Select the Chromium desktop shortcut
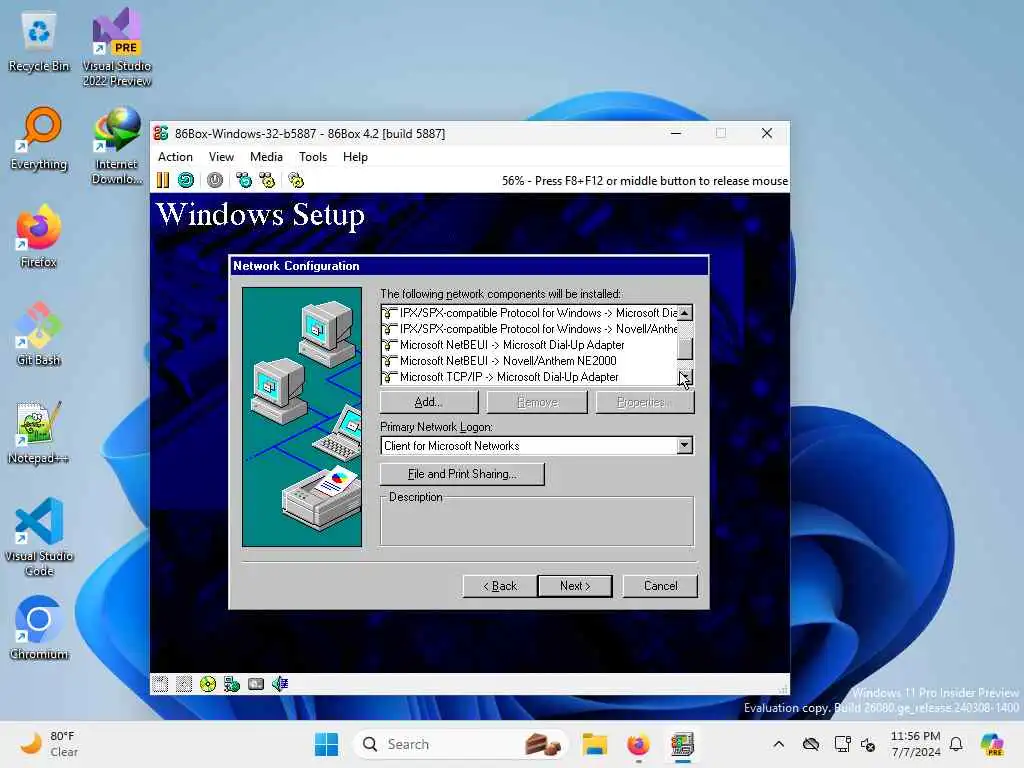This screenshot has width=1024, height=768. 39,628
